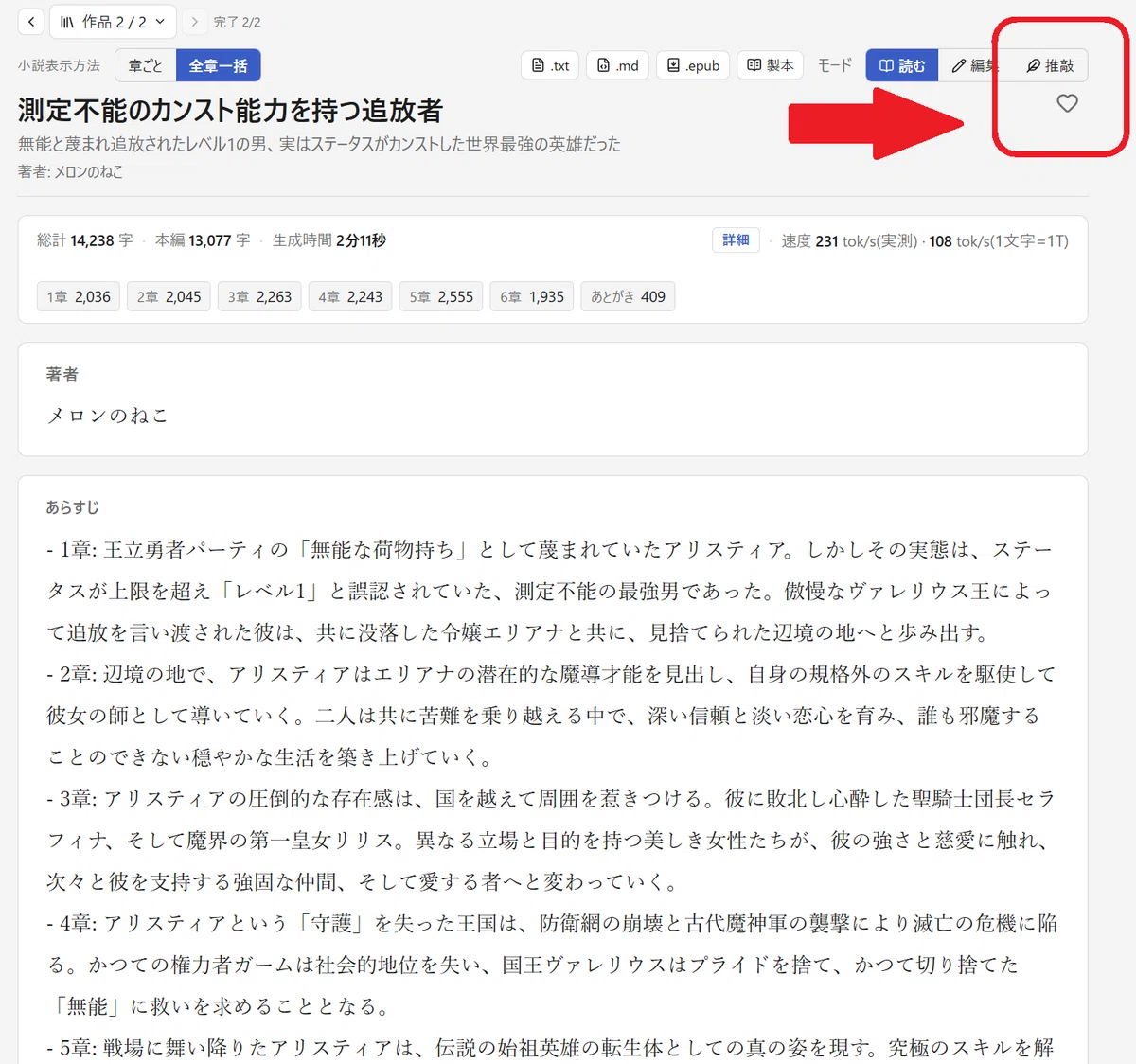Open the 製本 bookbinding option
The width and height of the screenshot is (1136, 1064).
[x=770, y=65]
